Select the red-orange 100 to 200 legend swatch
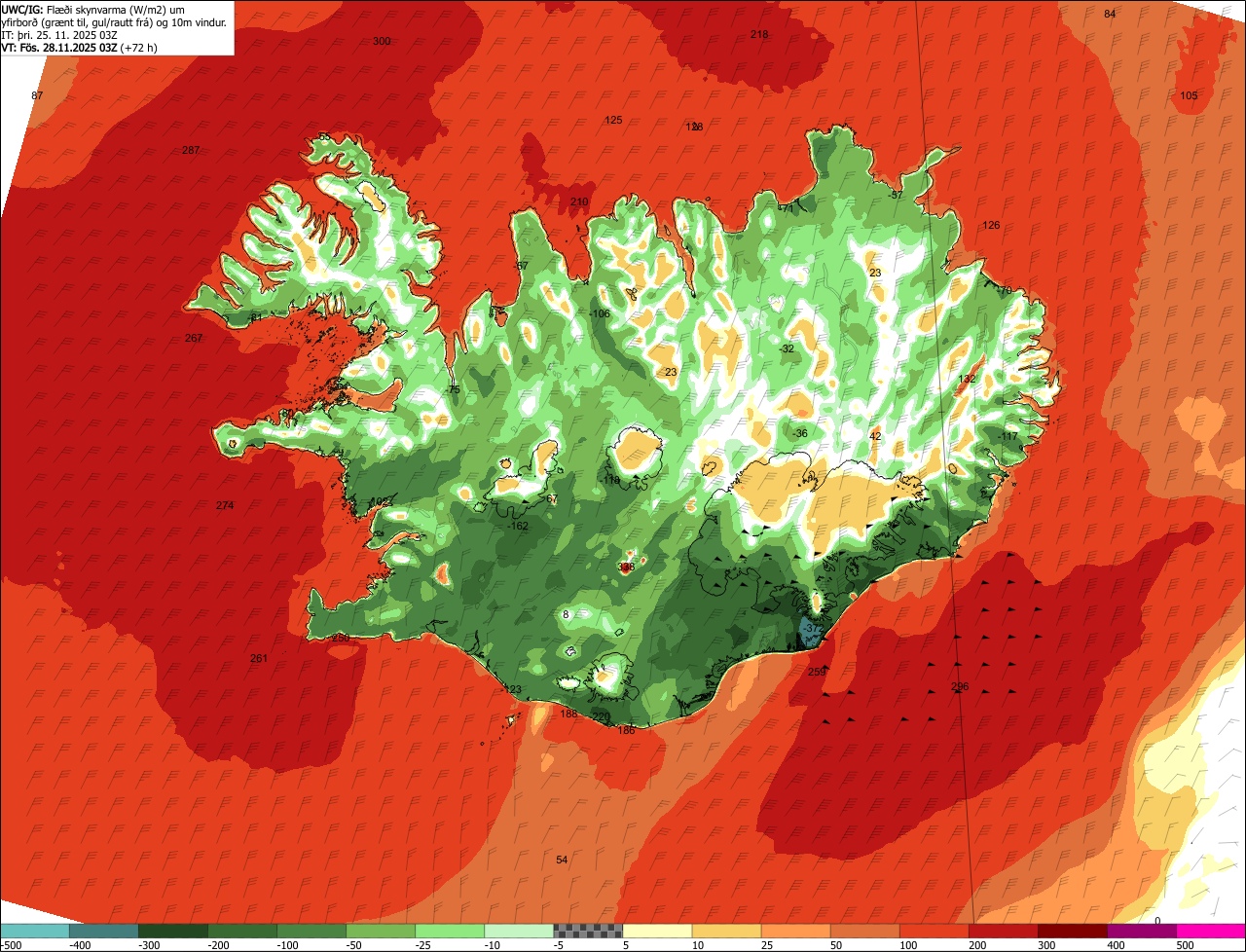This screenshot has height=952, width=1246. tap(933, 931)
